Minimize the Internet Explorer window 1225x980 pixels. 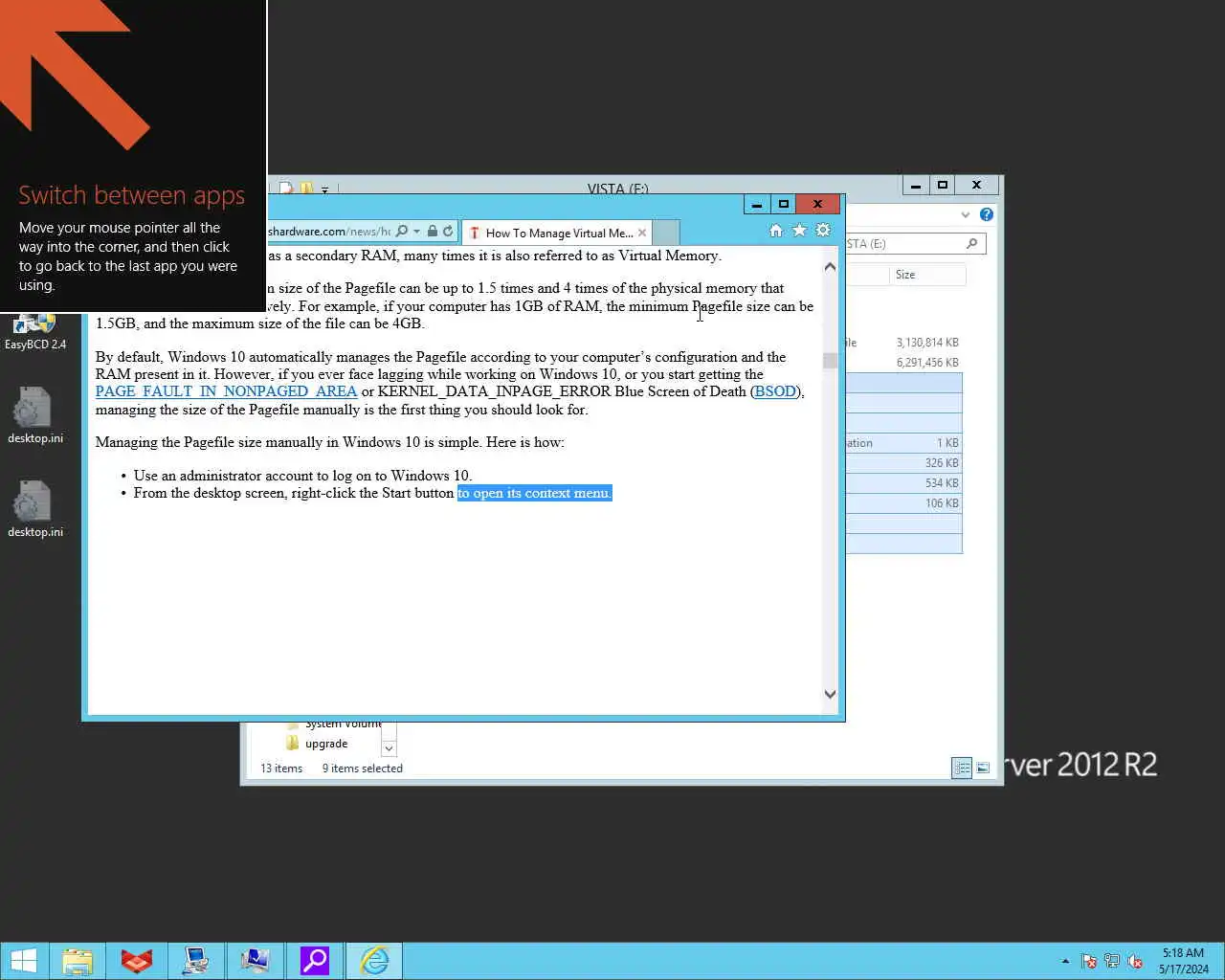coord(757,204)
